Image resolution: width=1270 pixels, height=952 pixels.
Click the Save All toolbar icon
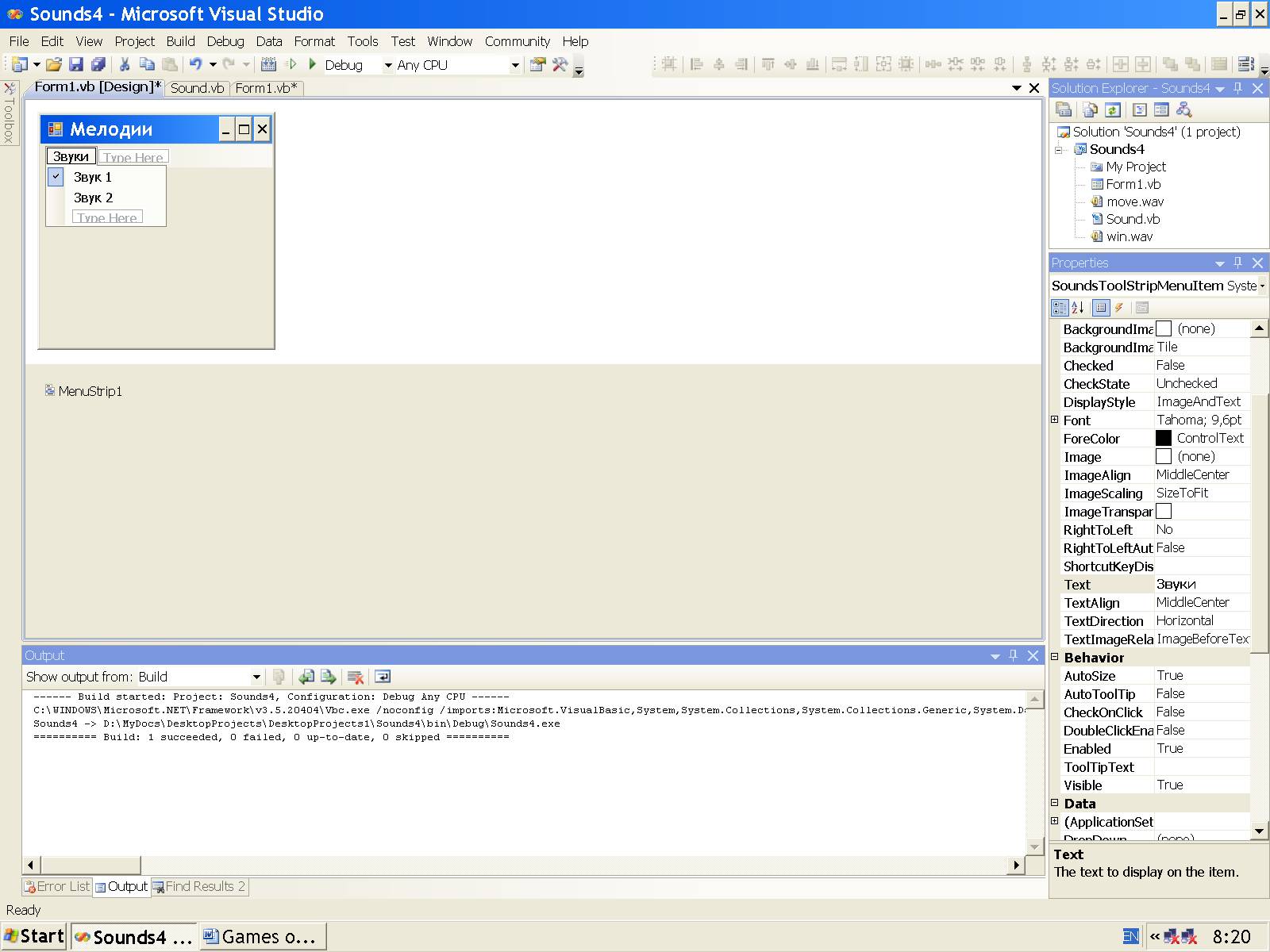(x=98, y=65)
